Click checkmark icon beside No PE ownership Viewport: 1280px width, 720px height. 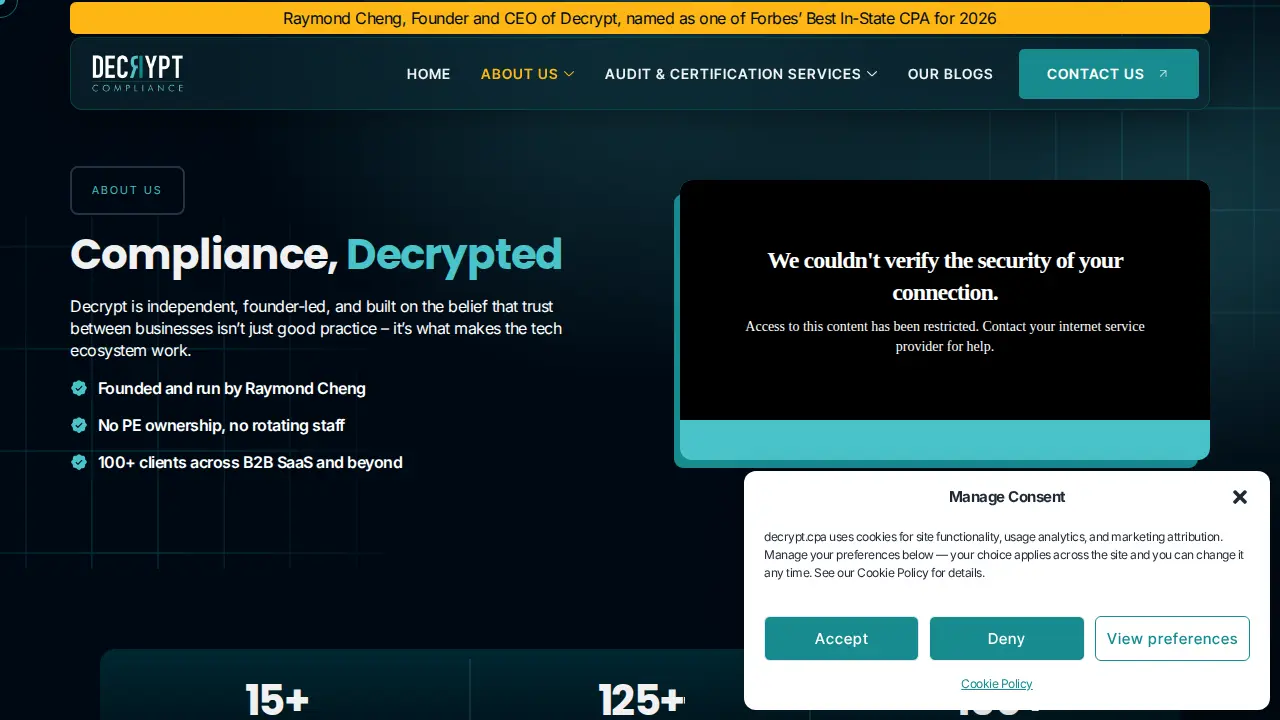click(x=79, y=425)
